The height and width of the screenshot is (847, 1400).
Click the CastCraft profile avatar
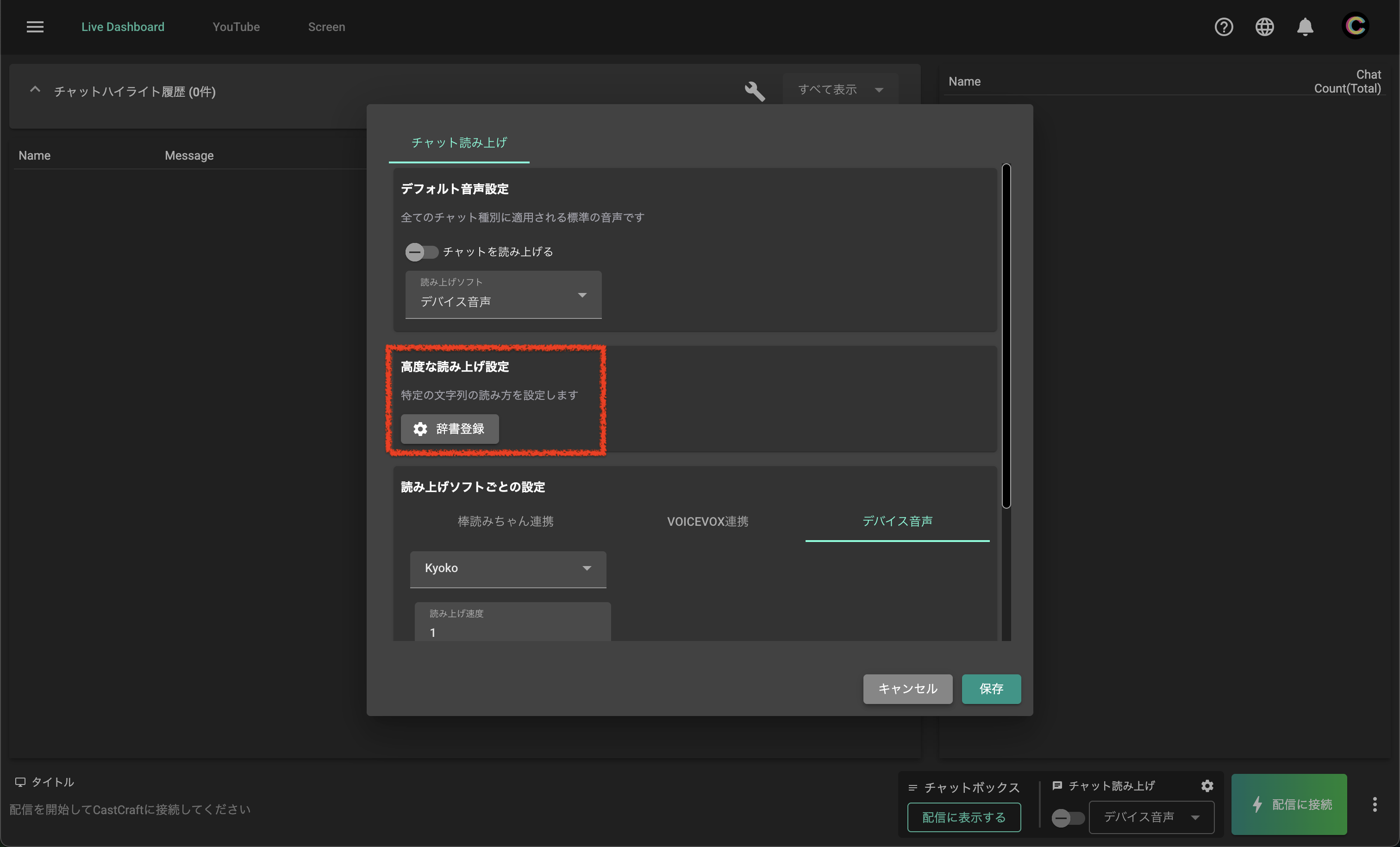pos(1355,26)
